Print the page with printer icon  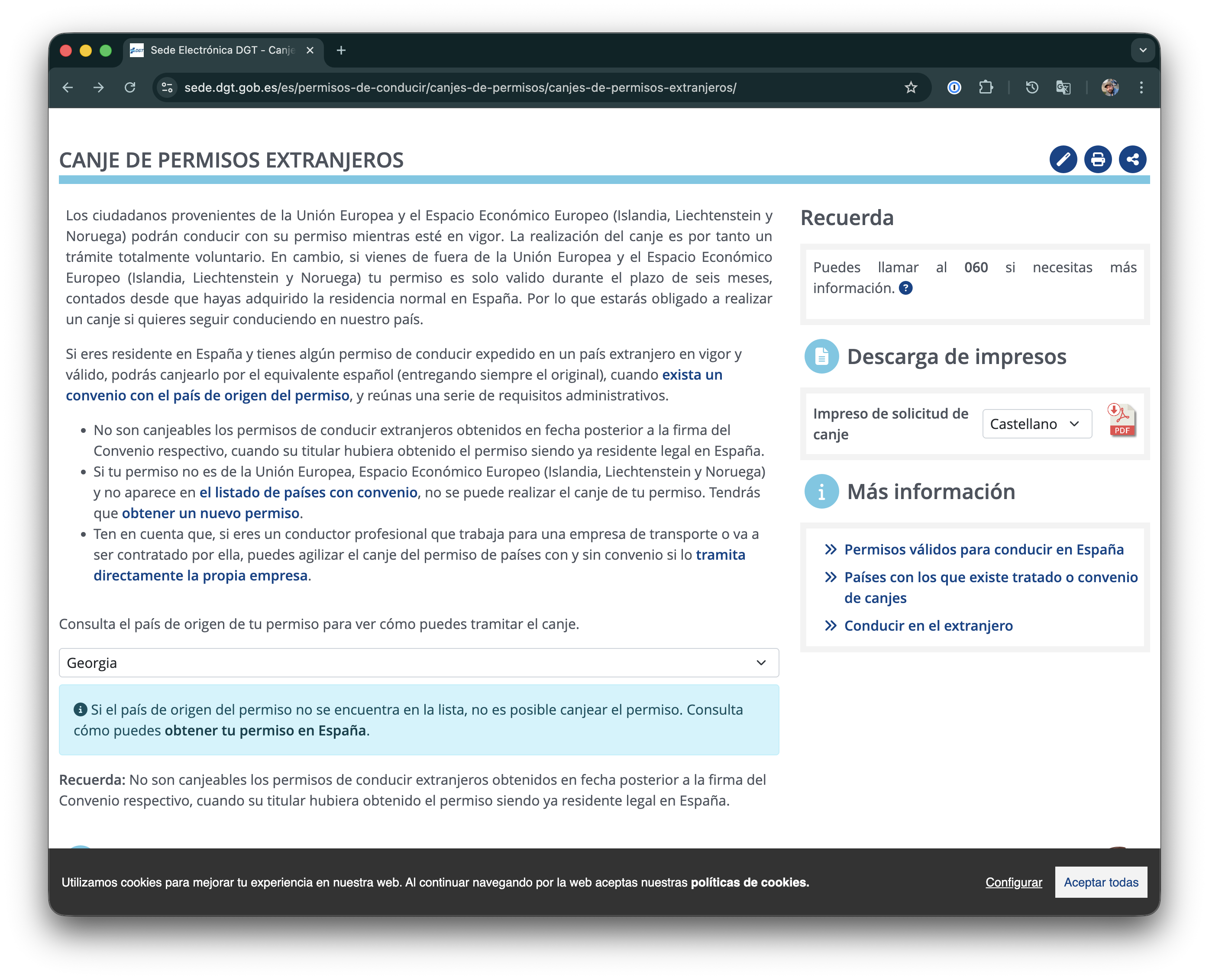coord(1097,159)
